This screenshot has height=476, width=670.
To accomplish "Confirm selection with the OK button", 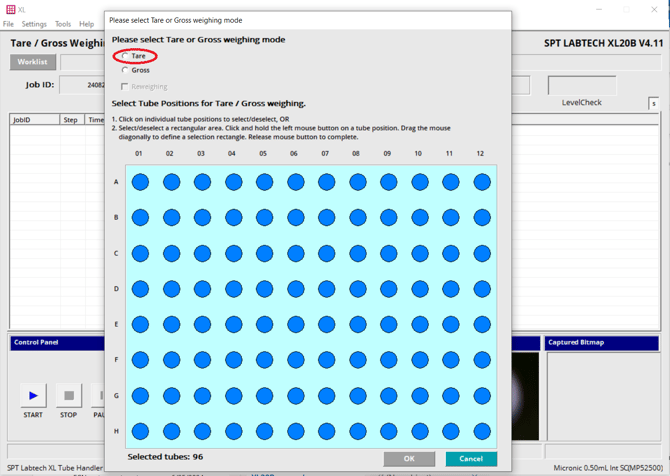I will pyautogui.click(x=409, y=459).
